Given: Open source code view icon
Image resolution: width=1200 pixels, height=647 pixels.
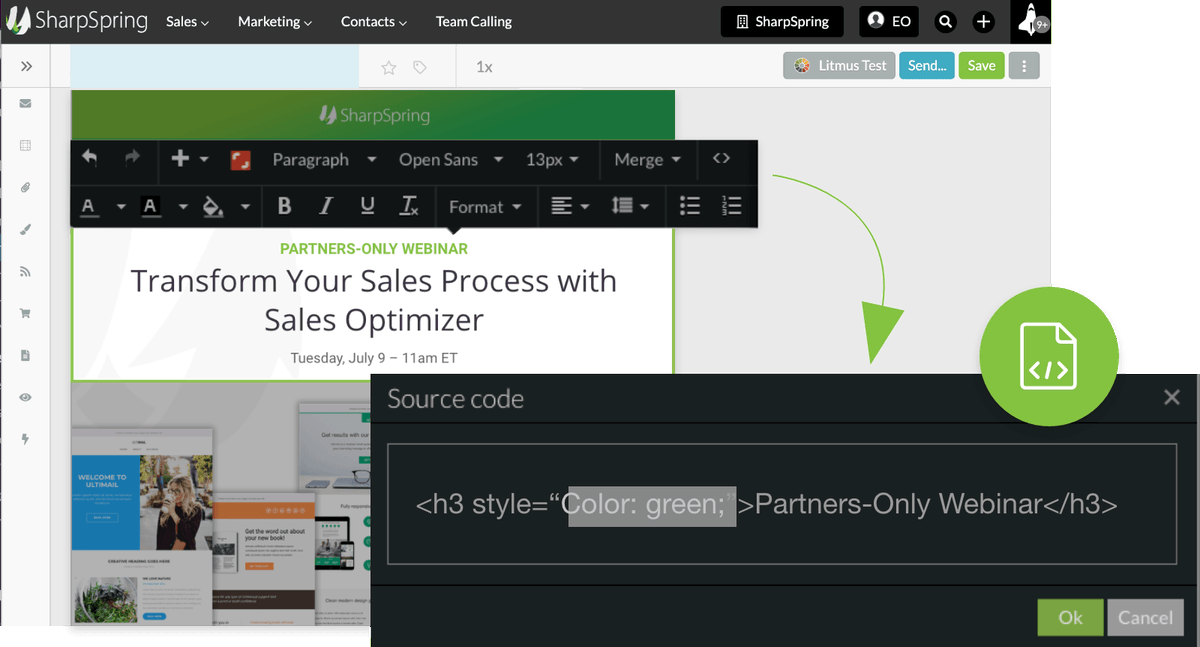Looking at the screenshot, I should (721, 159).
